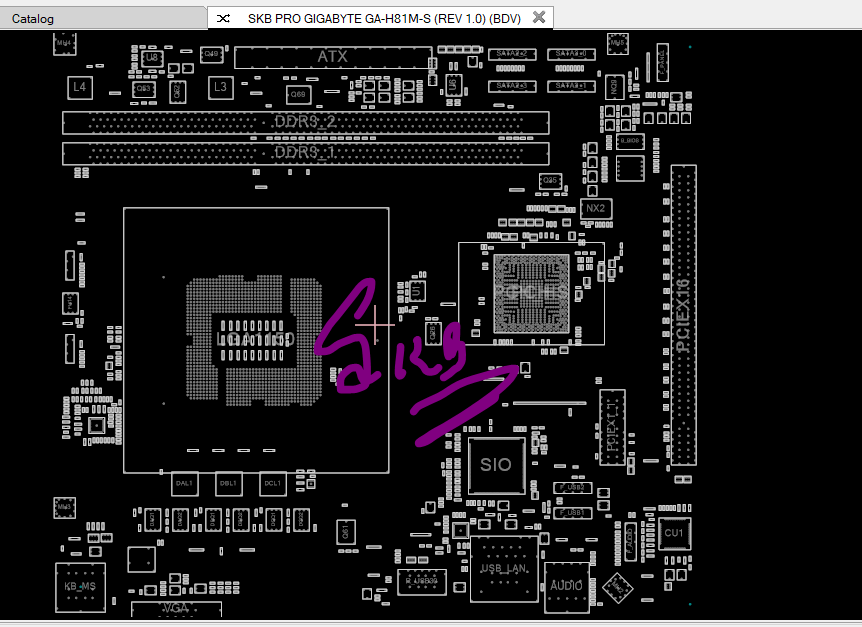The width and height of the screenshot is (862, 627).
Task: Select the AUDIO jack block
Action: [567, 586]
